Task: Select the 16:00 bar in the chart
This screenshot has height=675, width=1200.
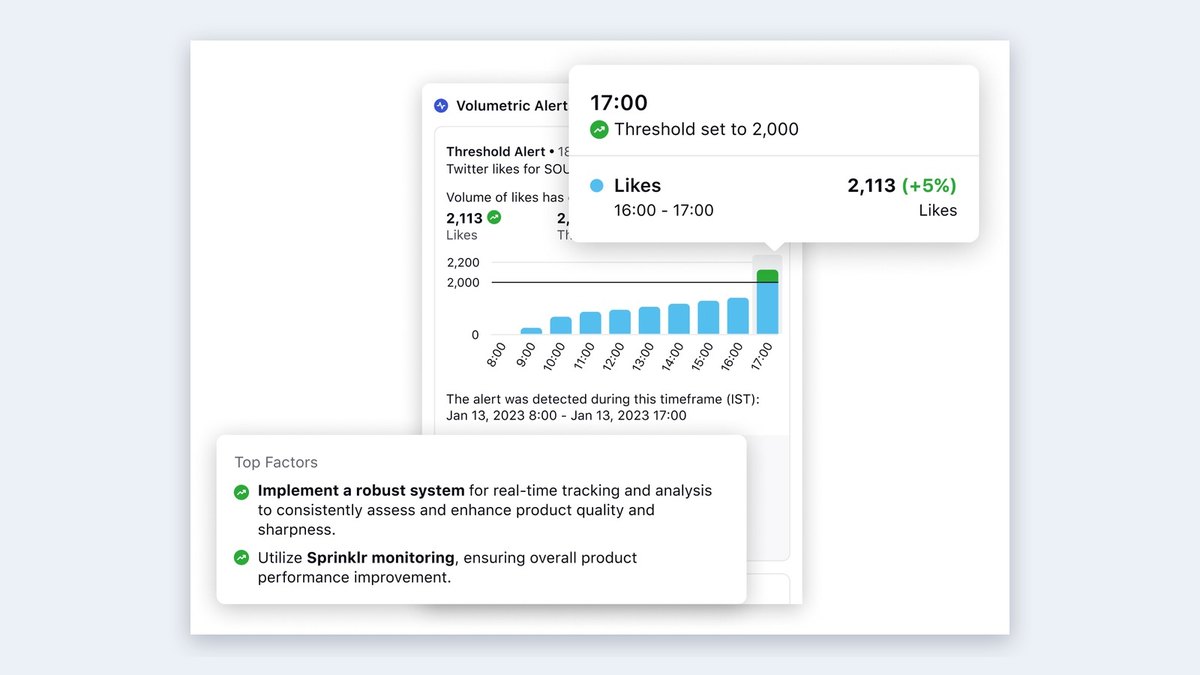Action: click(x=738, y=316)
